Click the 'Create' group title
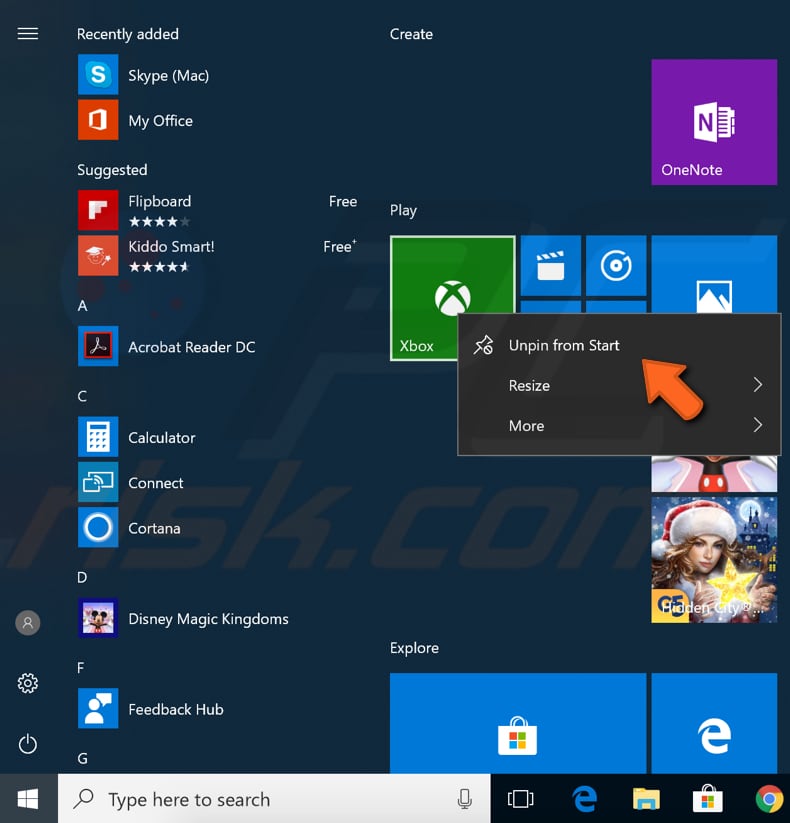The height and width of the screenshot is (823, 790). click(x=411, y=34)
